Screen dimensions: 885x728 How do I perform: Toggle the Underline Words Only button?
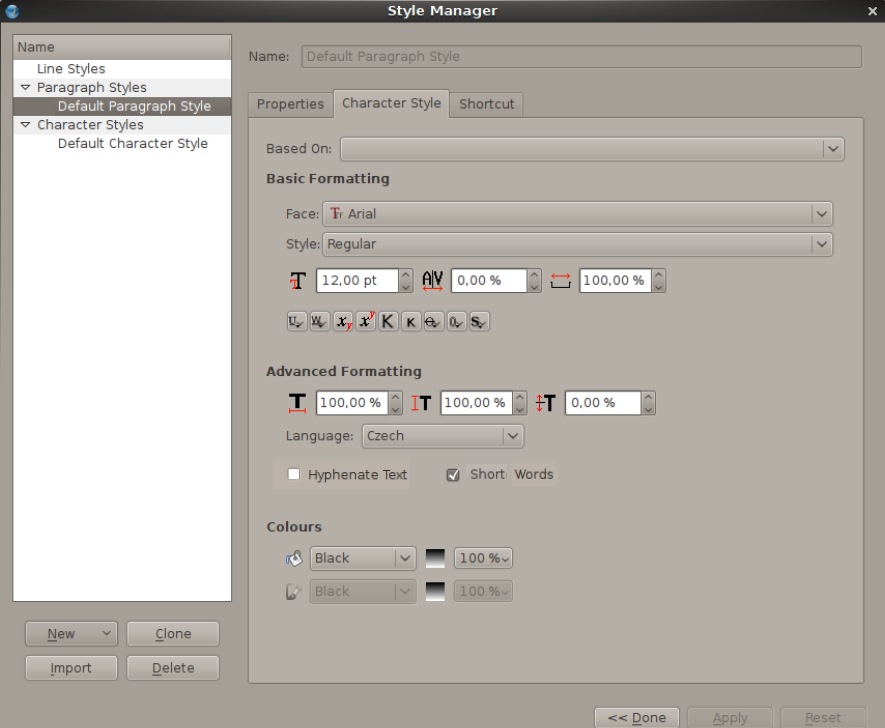pyautogui.click(x=319, y=322)
